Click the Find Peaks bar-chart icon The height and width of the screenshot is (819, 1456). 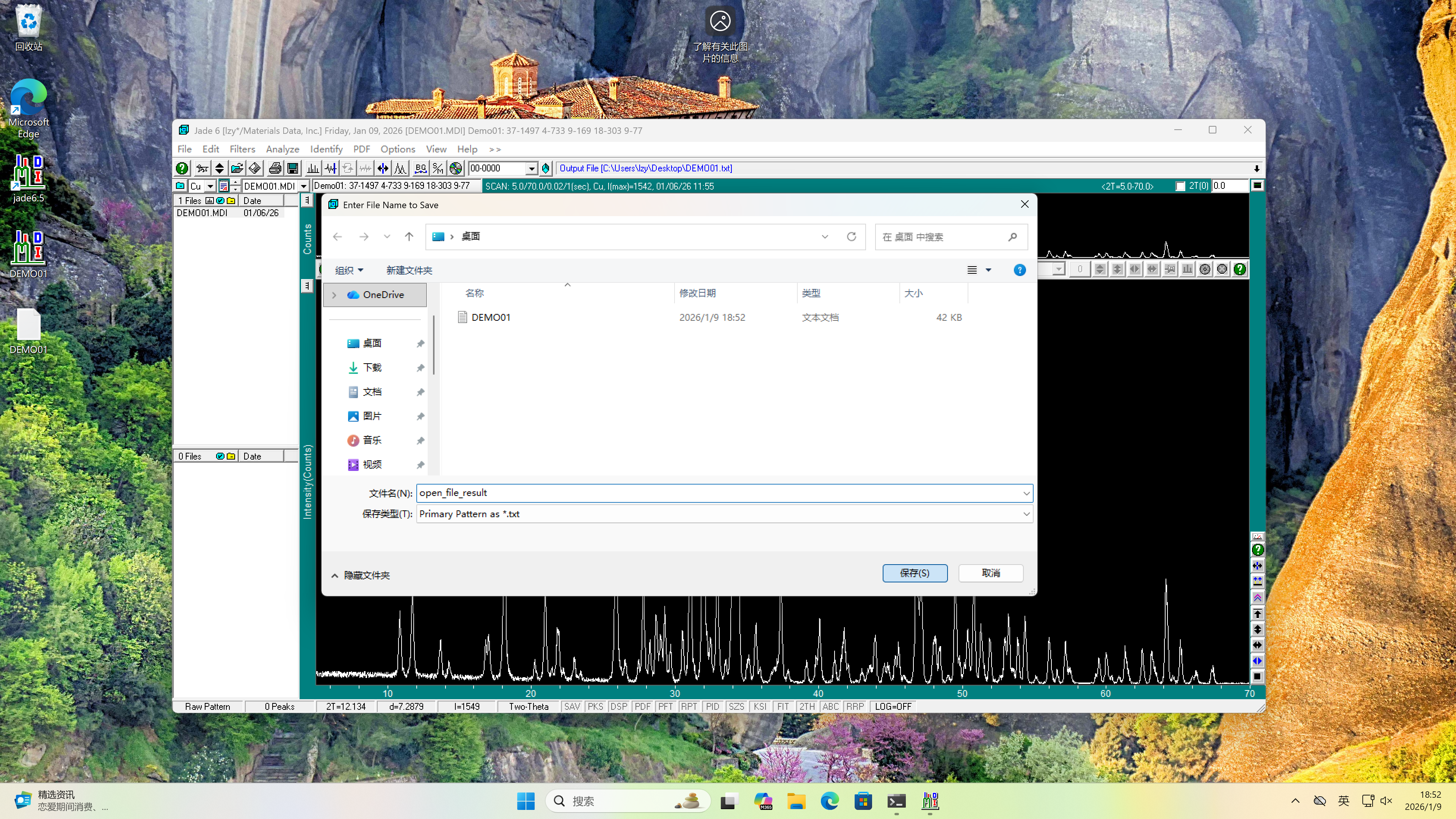pos(312,168)
